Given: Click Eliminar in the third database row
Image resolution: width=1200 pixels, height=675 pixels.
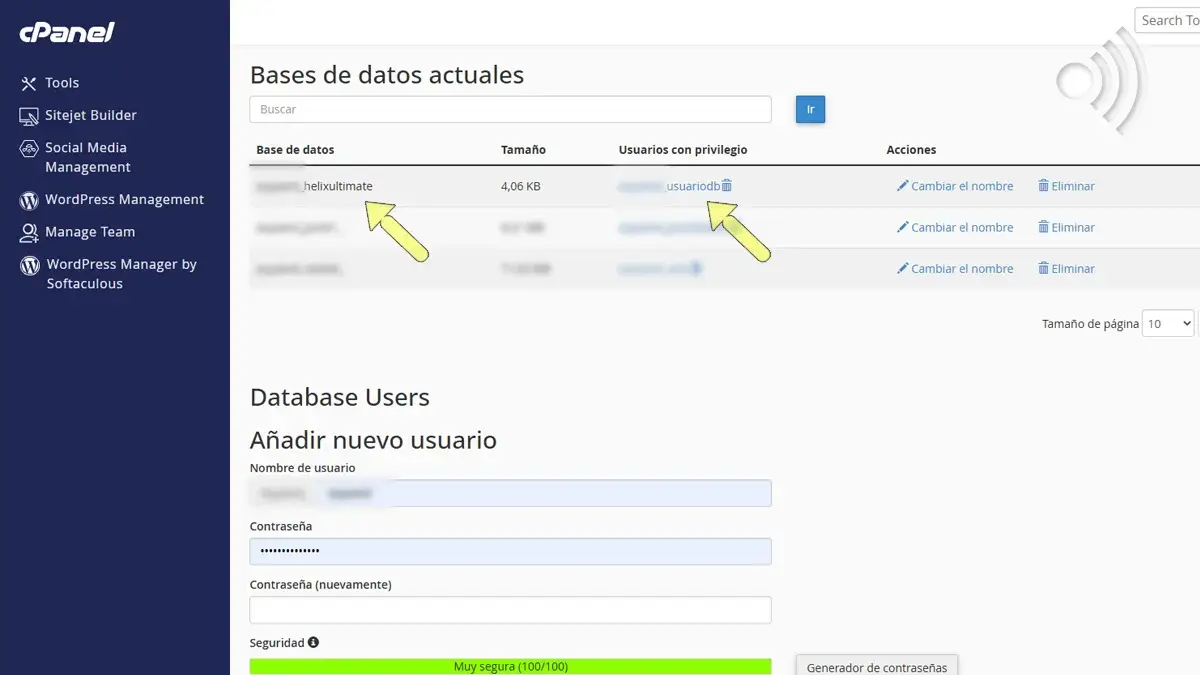Looking at the screenshot, I should (1066, 269).
